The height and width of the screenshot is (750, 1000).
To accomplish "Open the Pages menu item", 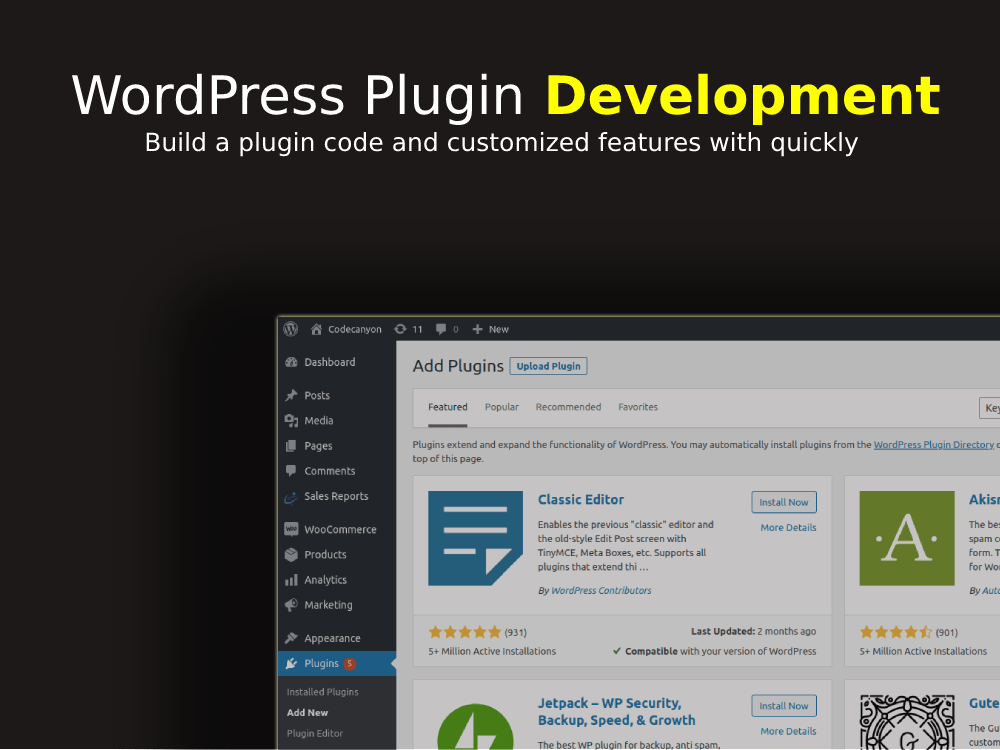I will [x=318, y=446].
